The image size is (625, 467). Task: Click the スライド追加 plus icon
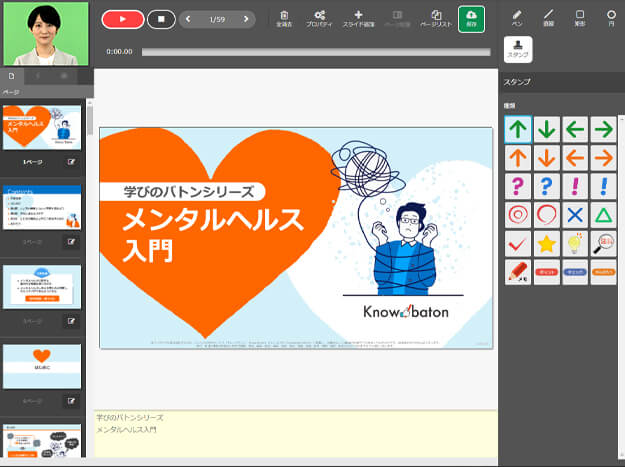coord(358,18)
